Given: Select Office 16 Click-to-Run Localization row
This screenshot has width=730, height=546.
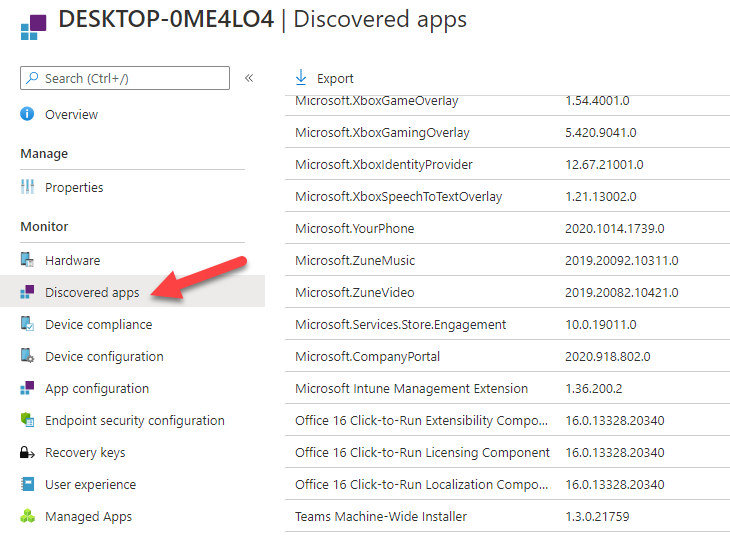Looking at the screenshot, I should click(x=507, y=485).
